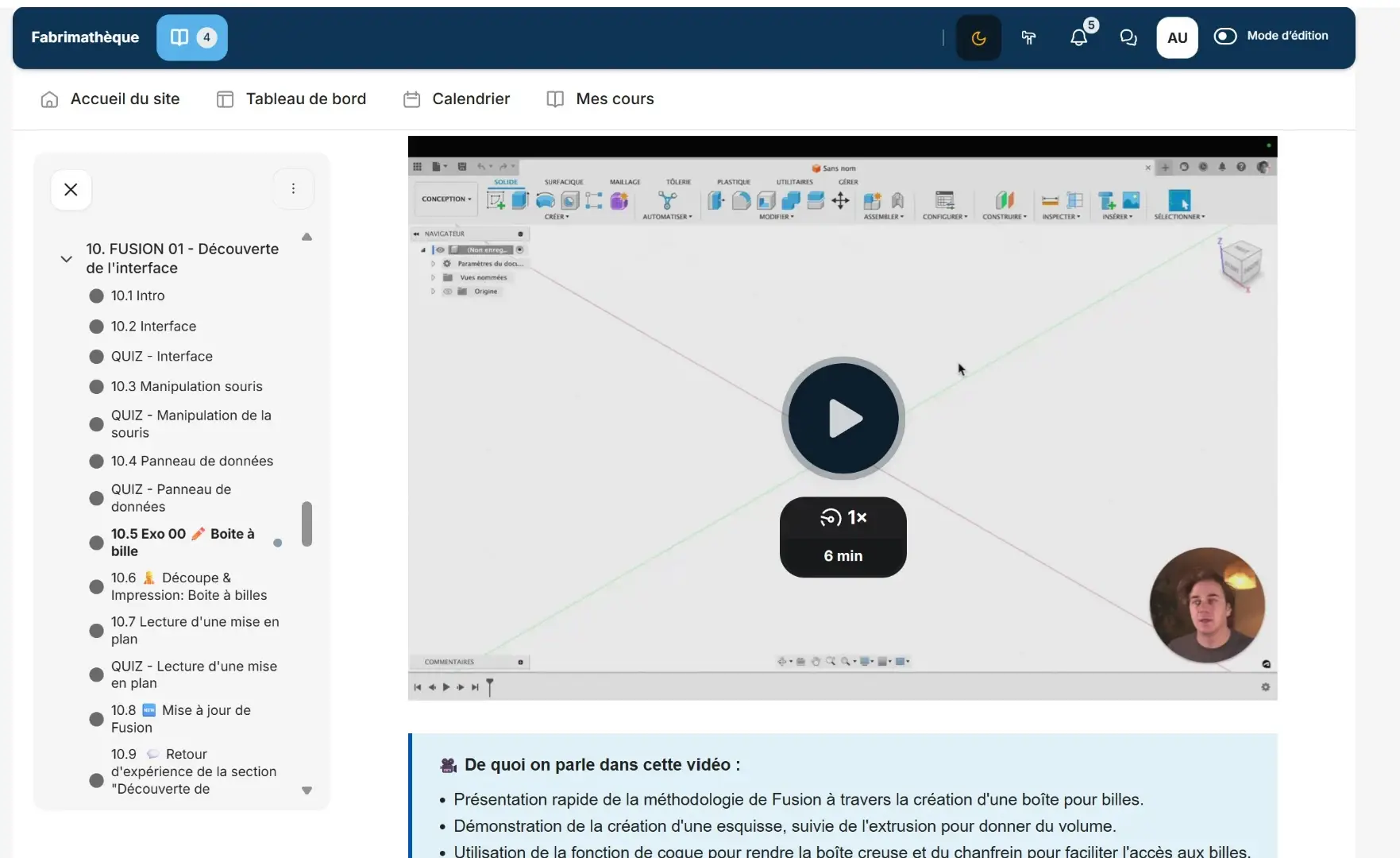The height and width of the screenshot is (858, 1400).
Task: Enable the Mode d'édition switch
Action: click(1225, 36)
